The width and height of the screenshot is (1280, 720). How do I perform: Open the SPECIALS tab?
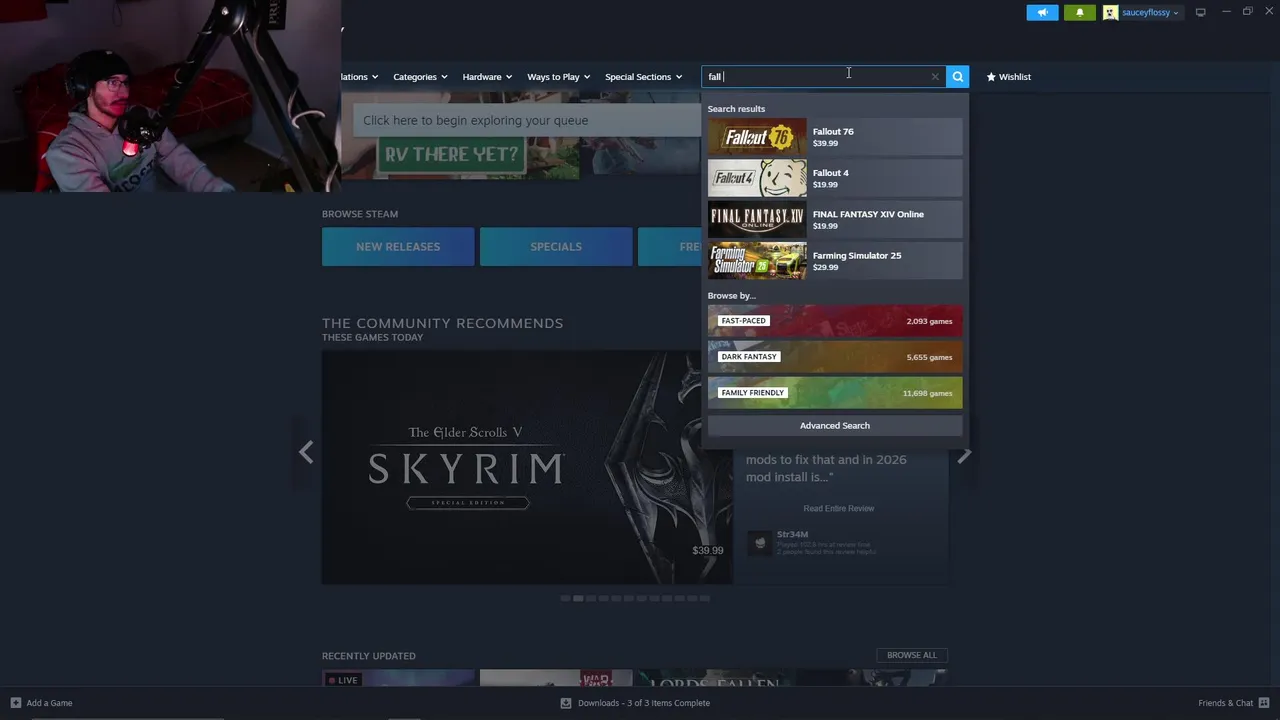[x=556, y=247]
